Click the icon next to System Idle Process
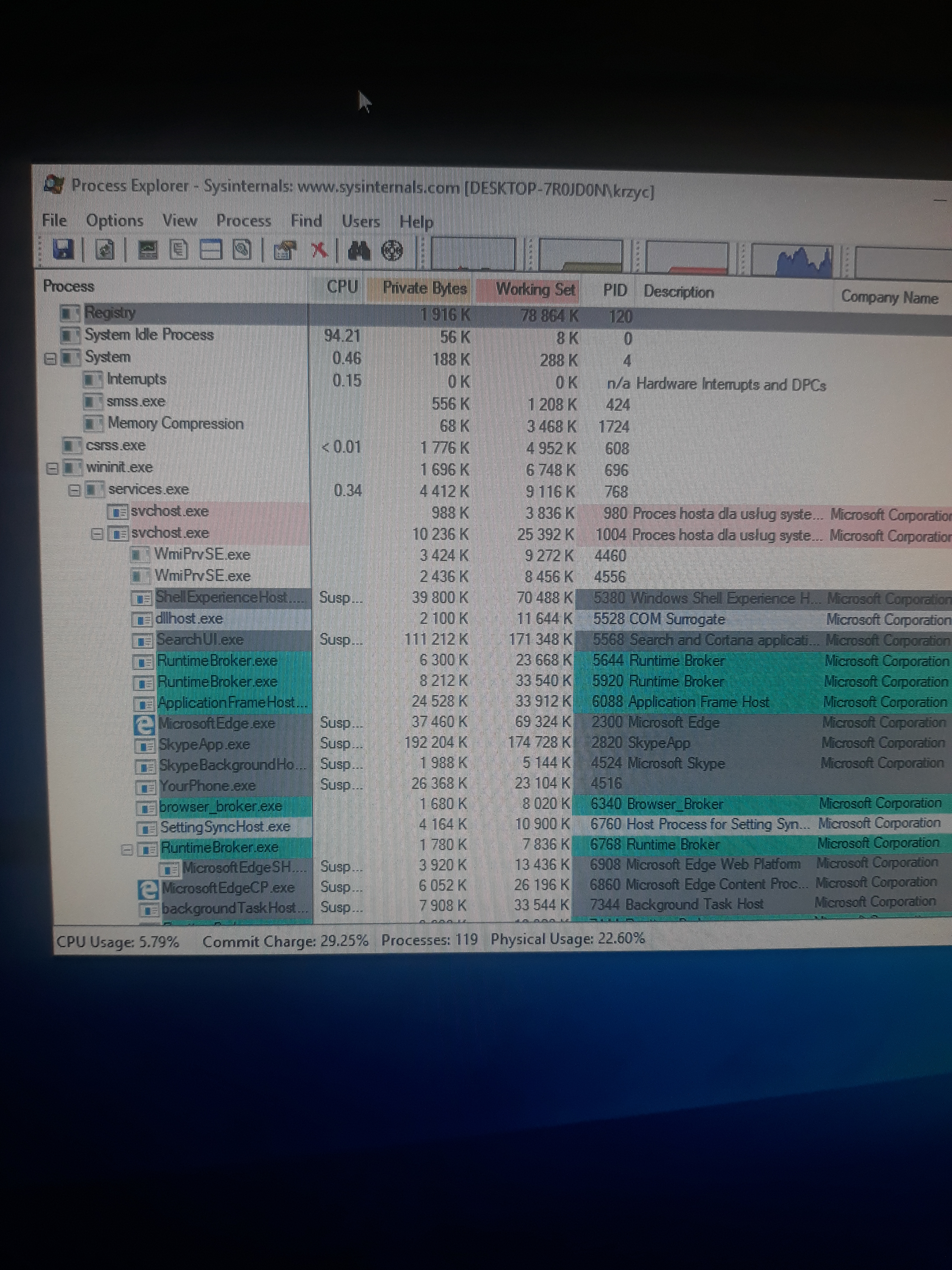 point(71,335)
